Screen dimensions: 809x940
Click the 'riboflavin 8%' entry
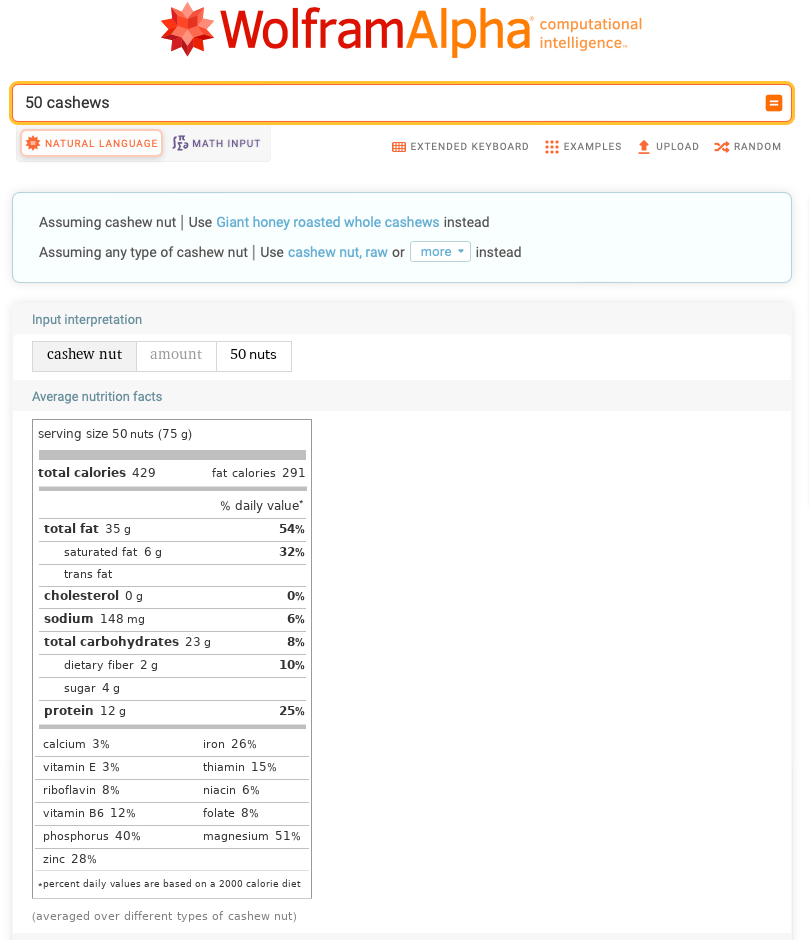pyautogui.click(x=81, y=790)
